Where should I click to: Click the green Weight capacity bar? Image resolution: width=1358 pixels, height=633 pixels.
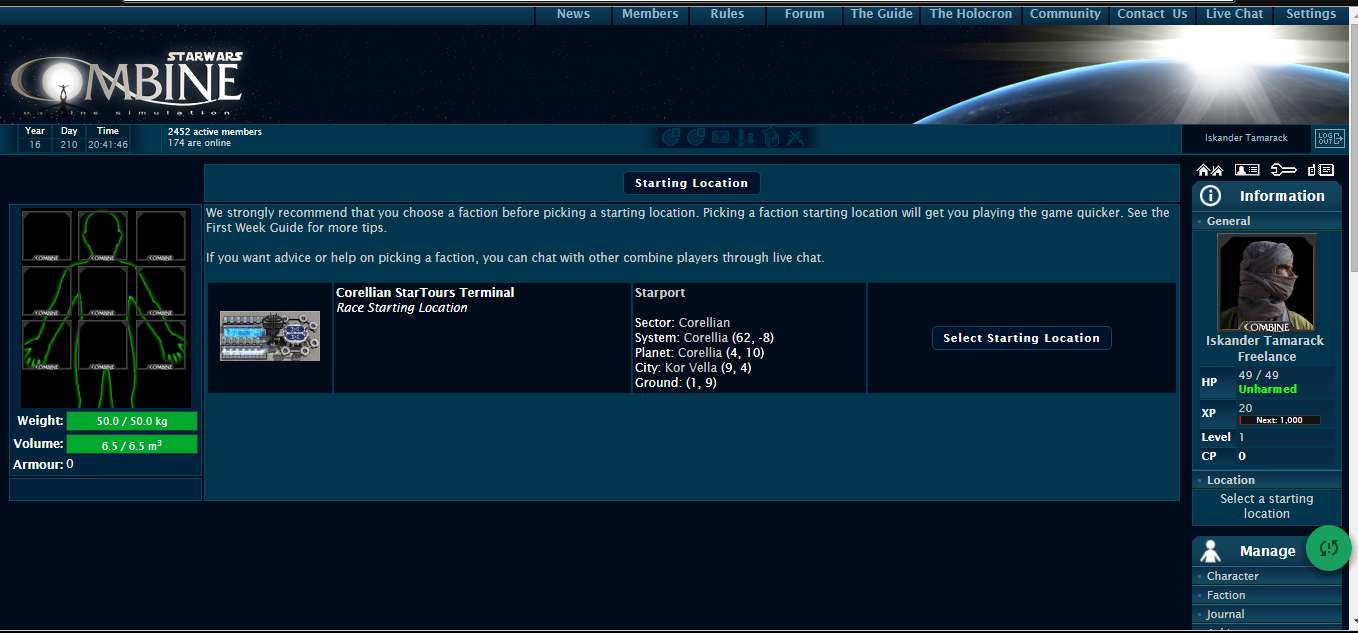tap(131, 421)
